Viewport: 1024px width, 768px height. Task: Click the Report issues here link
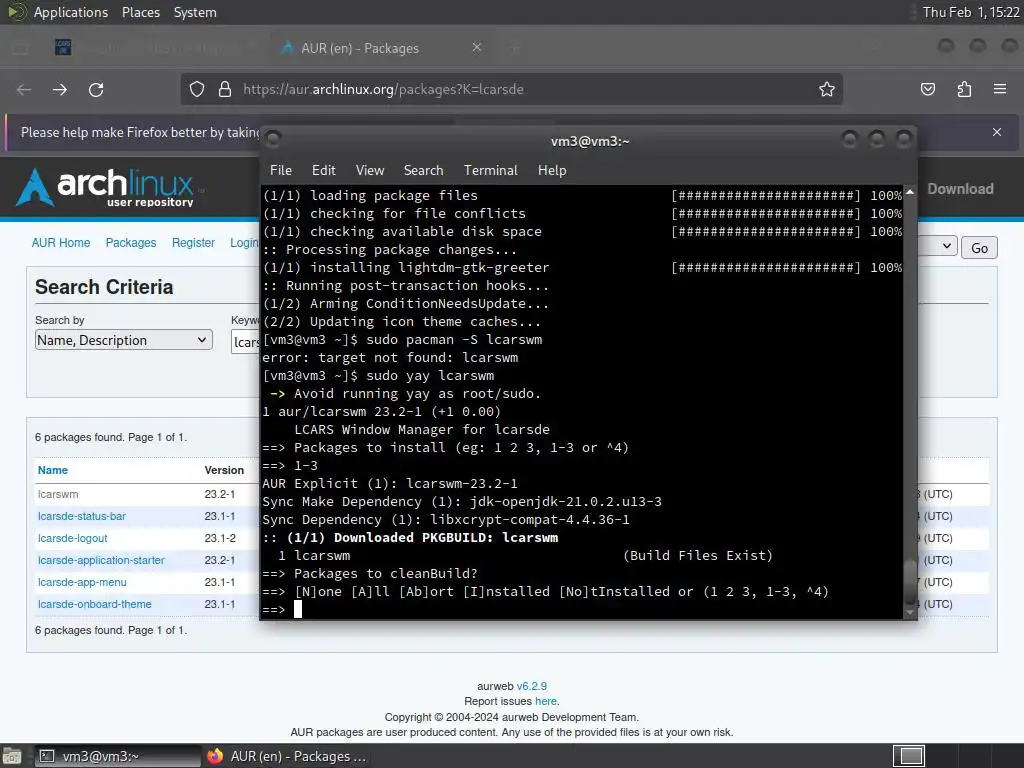pos(546,701)
